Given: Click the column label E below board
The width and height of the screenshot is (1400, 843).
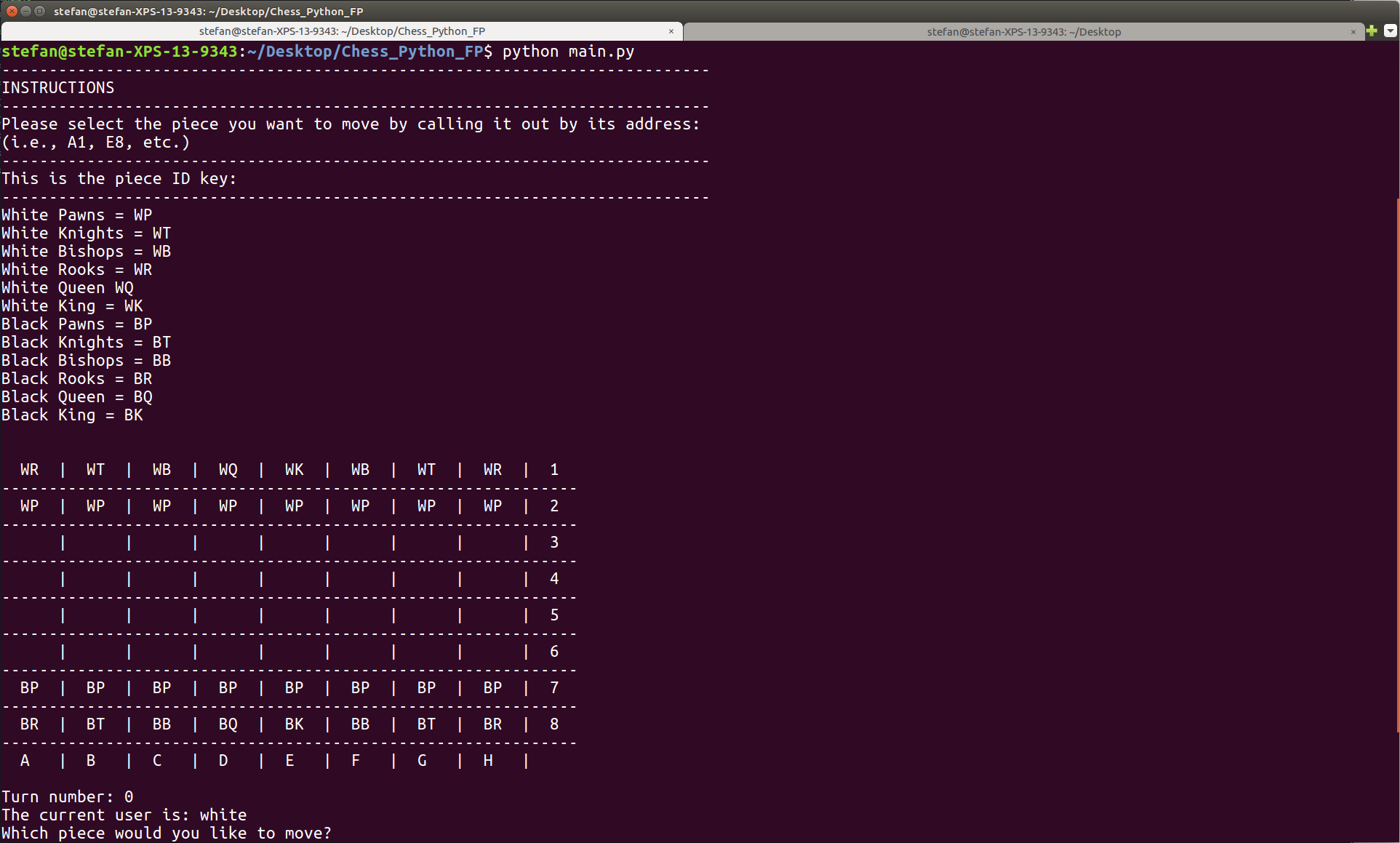Looking at the screenshot, I should (x=289, y=761).
